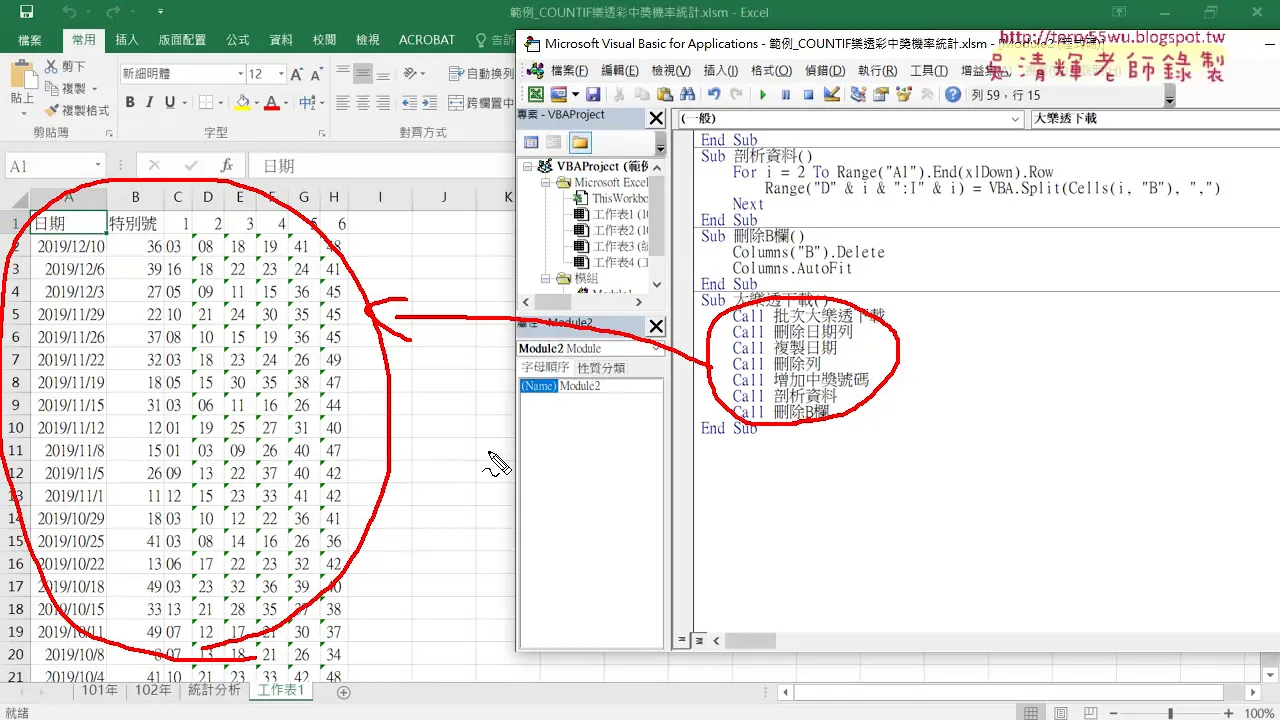Apply yellow fill color bucket
The image size is (1280, 720).
tap(241, 102)
